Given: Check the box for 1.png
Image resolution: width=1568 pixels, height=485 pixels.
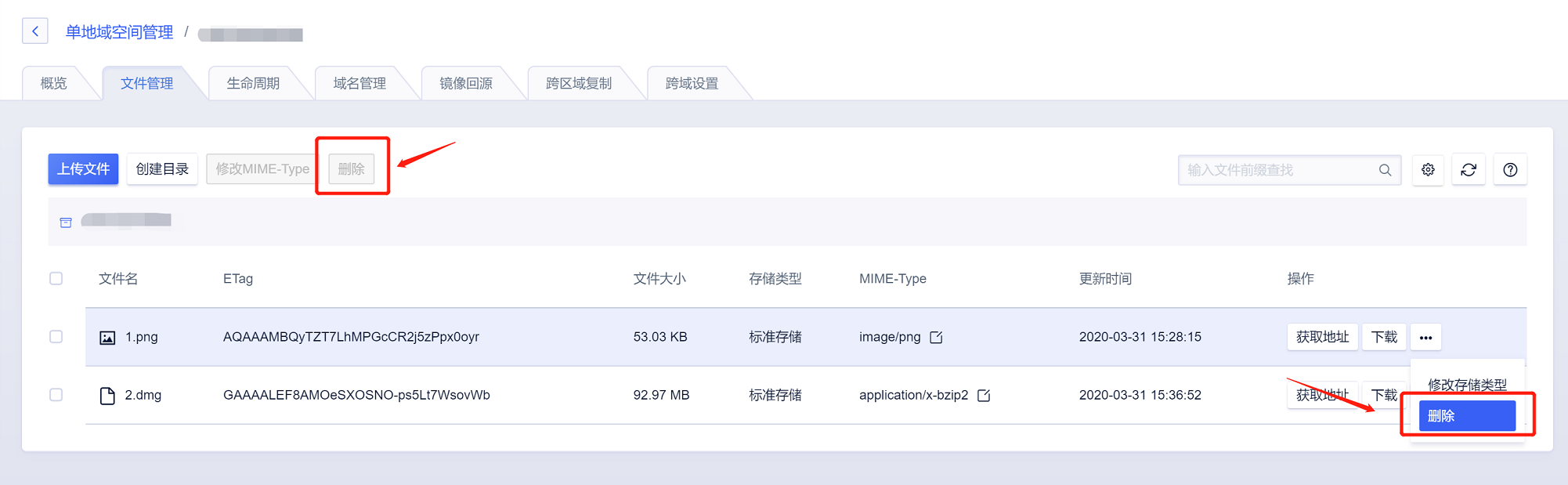Looking at the screenshot, I should point(56,337).
